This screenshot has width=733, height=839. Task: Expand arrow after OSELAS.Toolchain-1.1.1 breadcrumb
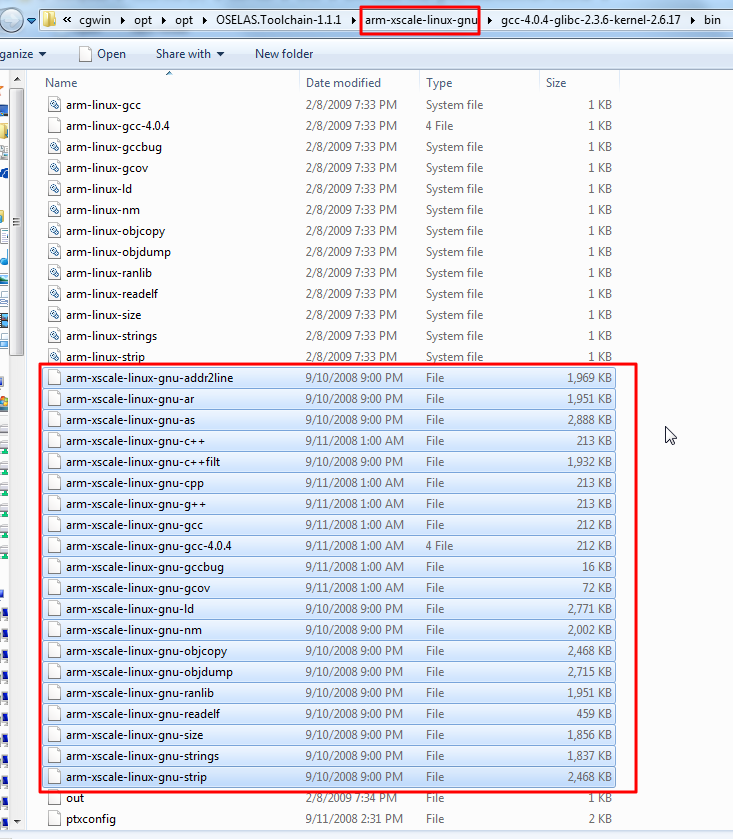coord(353,20)
